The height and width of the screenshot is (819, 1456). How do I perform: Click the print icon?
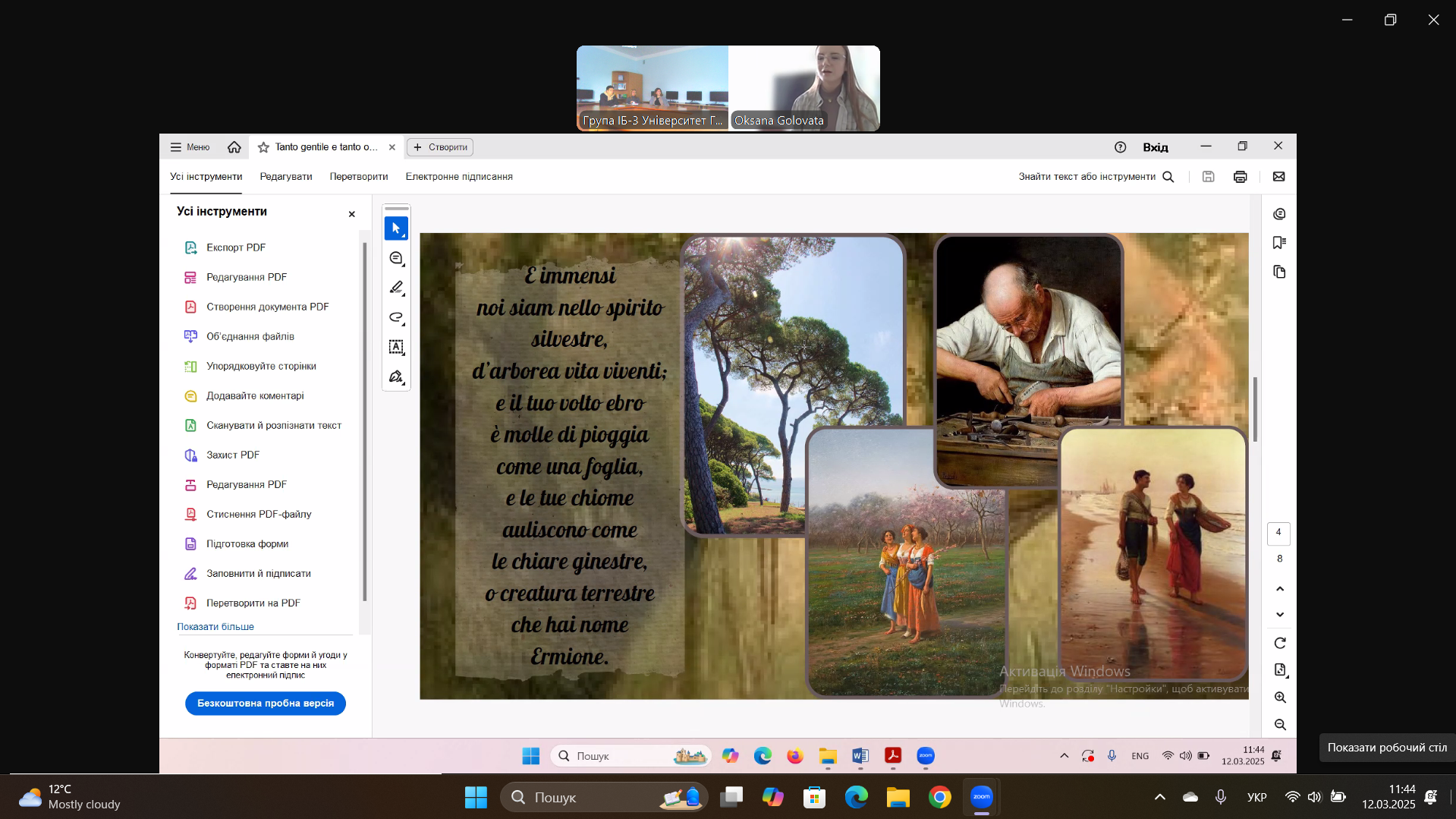1240,177
